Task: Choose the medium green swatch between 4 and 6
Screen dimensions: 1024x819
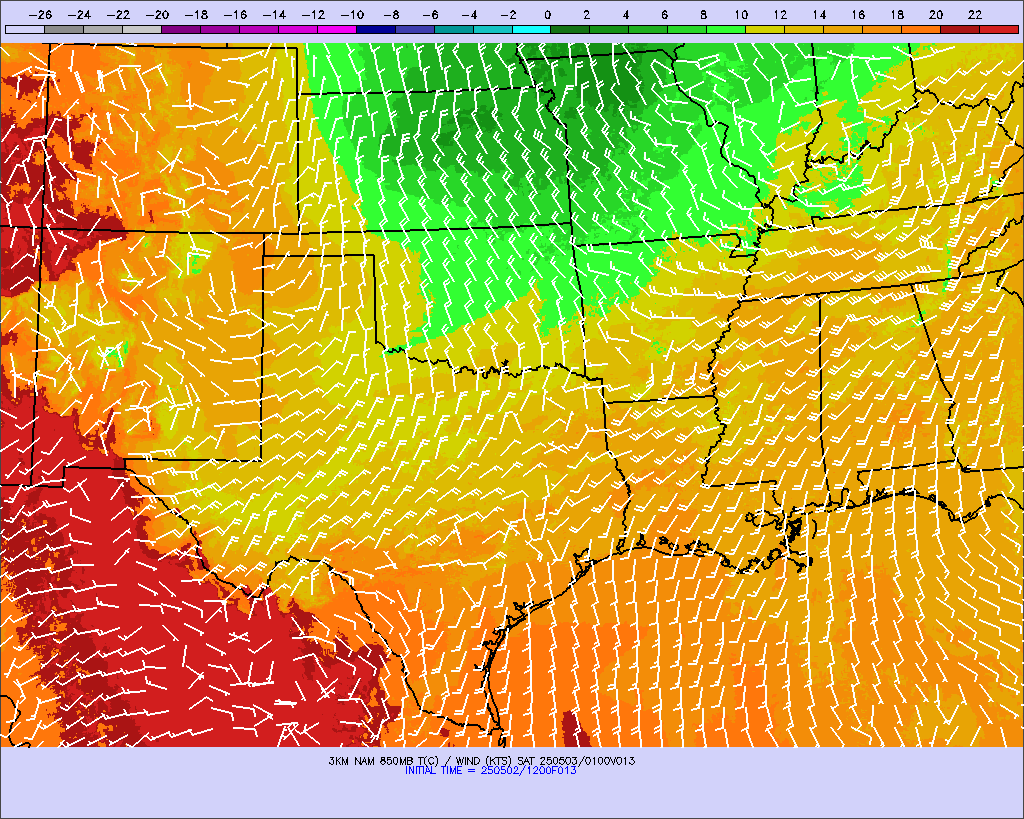Action: pos(648,29)
